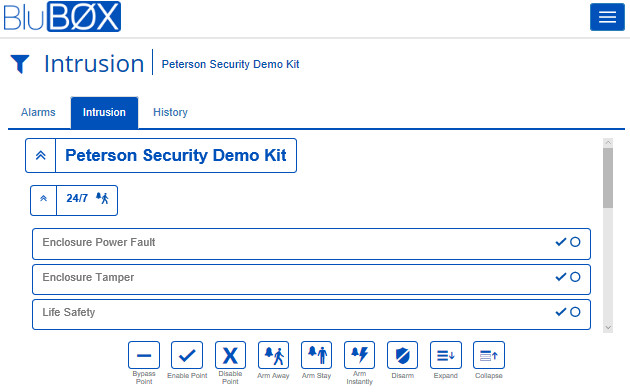Screen dimensions: 630x392
Task: Select the Enclosure Power Fault row
Action: [311, 244]
